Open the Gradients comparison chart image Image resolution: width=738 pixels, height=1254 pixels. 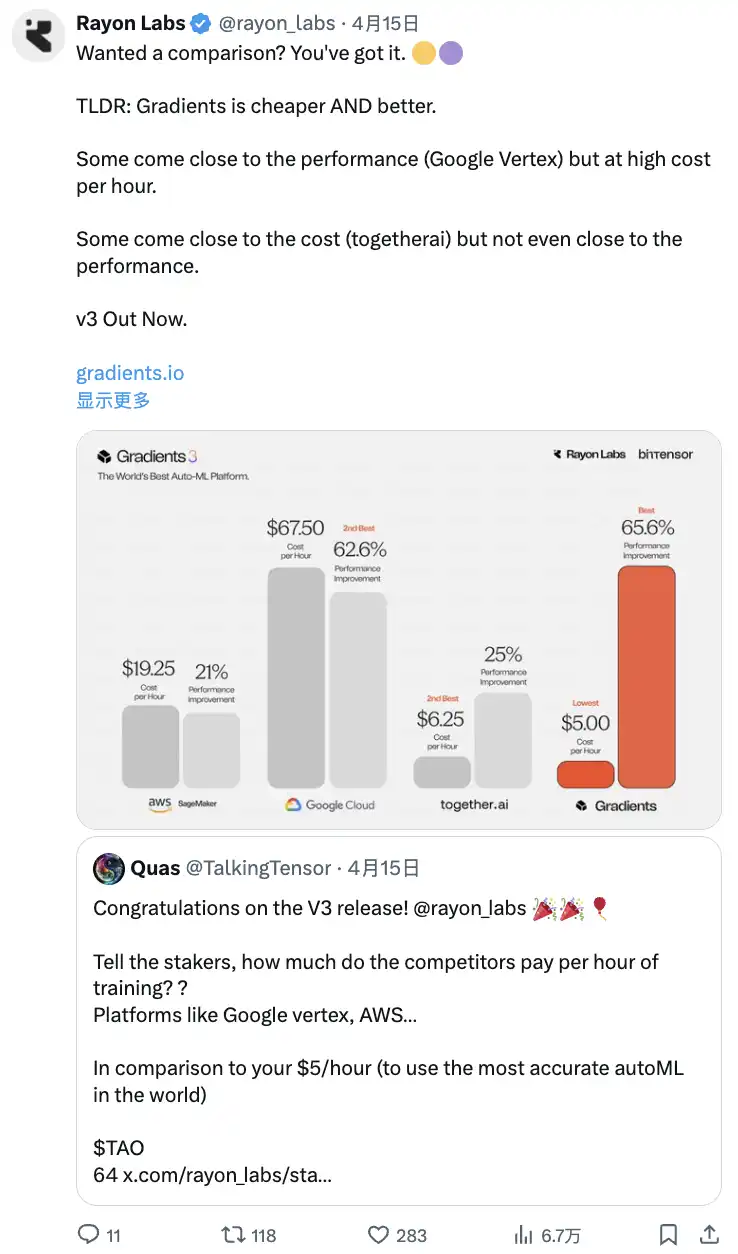point(399,630)
